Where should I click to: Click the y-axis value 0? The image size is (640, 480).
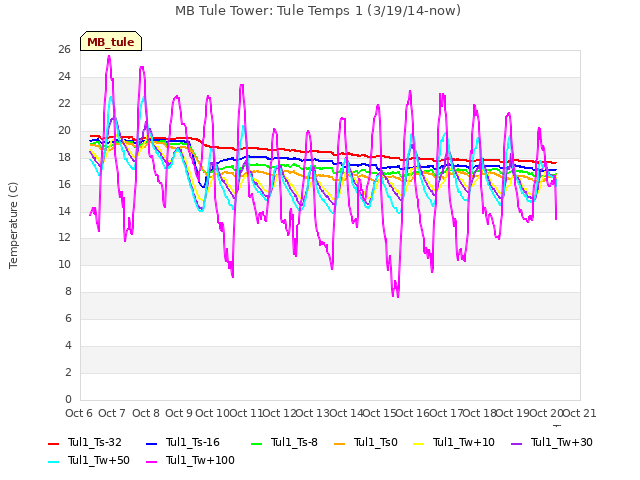[68, 399]
